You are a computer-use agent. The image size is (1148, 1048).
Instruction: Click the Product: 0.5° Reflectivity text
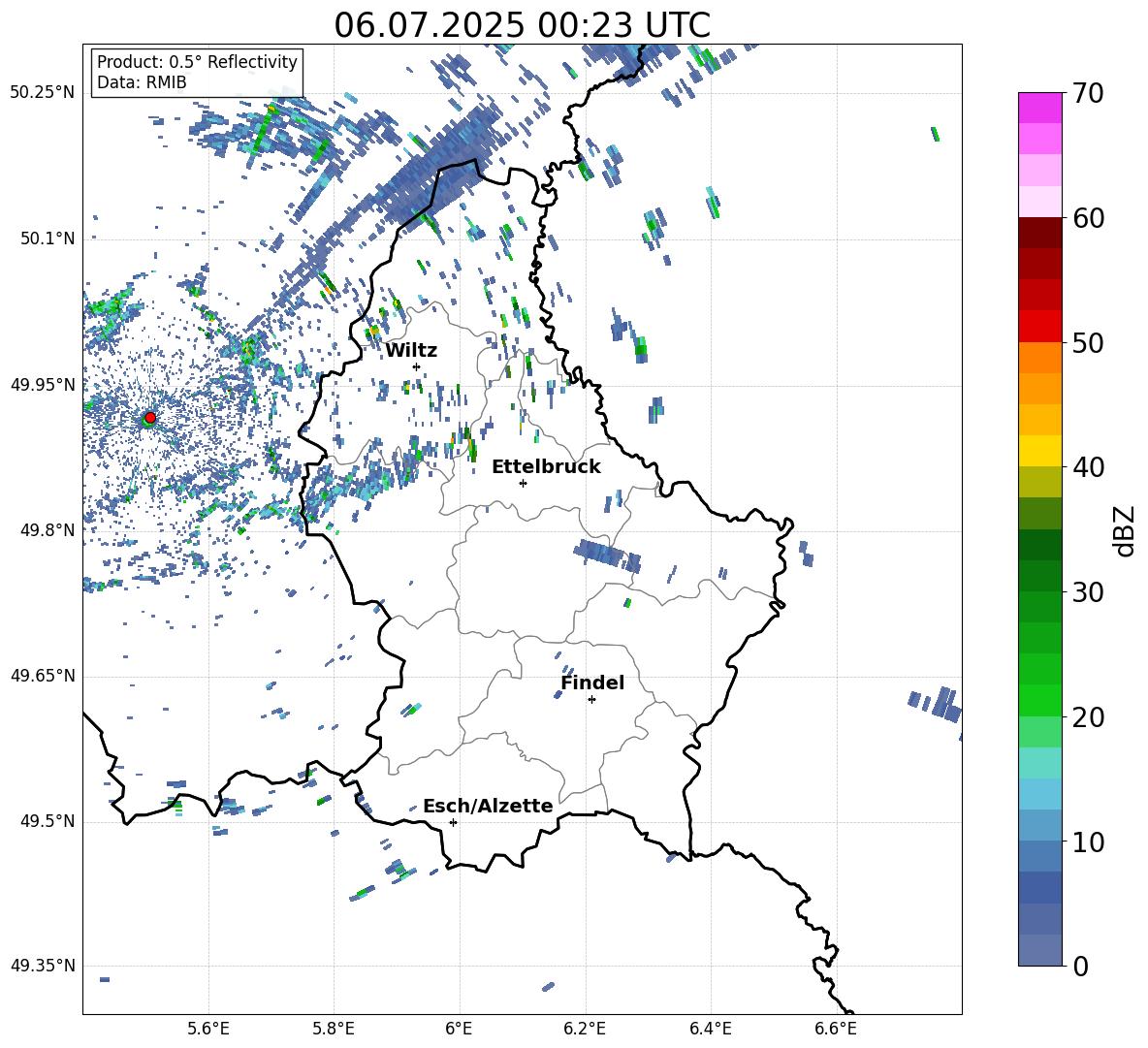[x=197, y=62]
